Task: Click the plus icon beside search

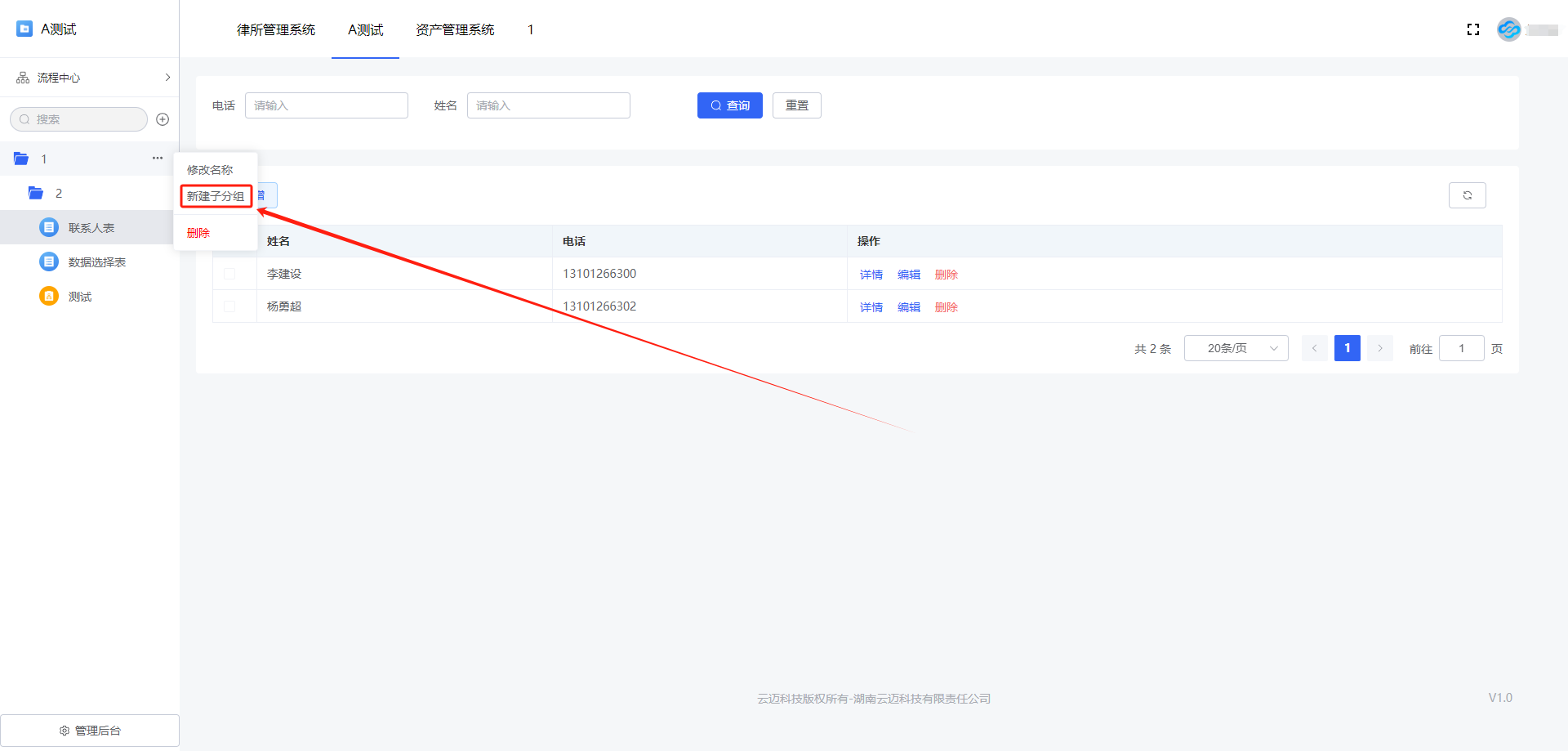Action: tap(163, 119)
